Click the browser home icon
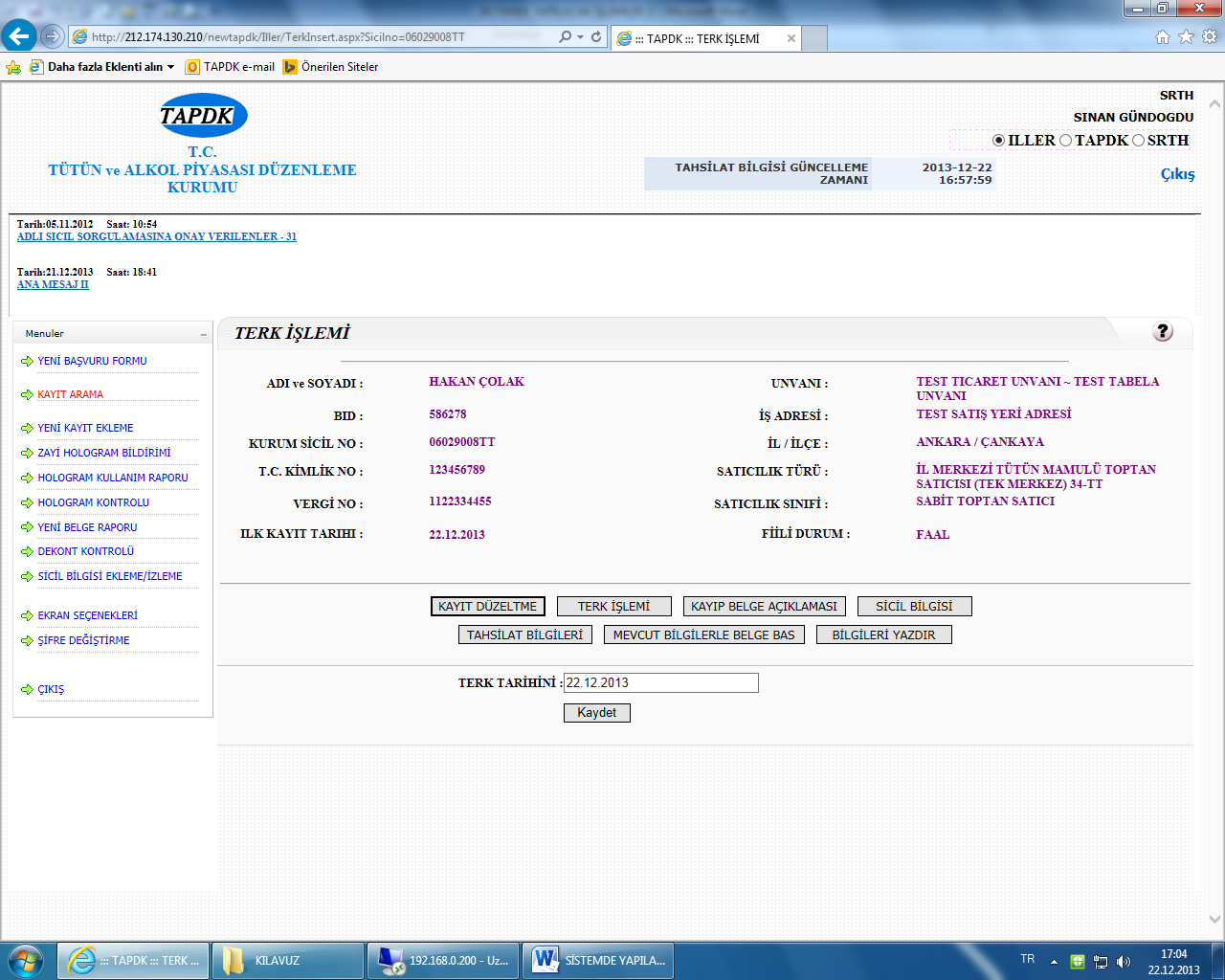Screen dimensions: 1225x980 1163,37
